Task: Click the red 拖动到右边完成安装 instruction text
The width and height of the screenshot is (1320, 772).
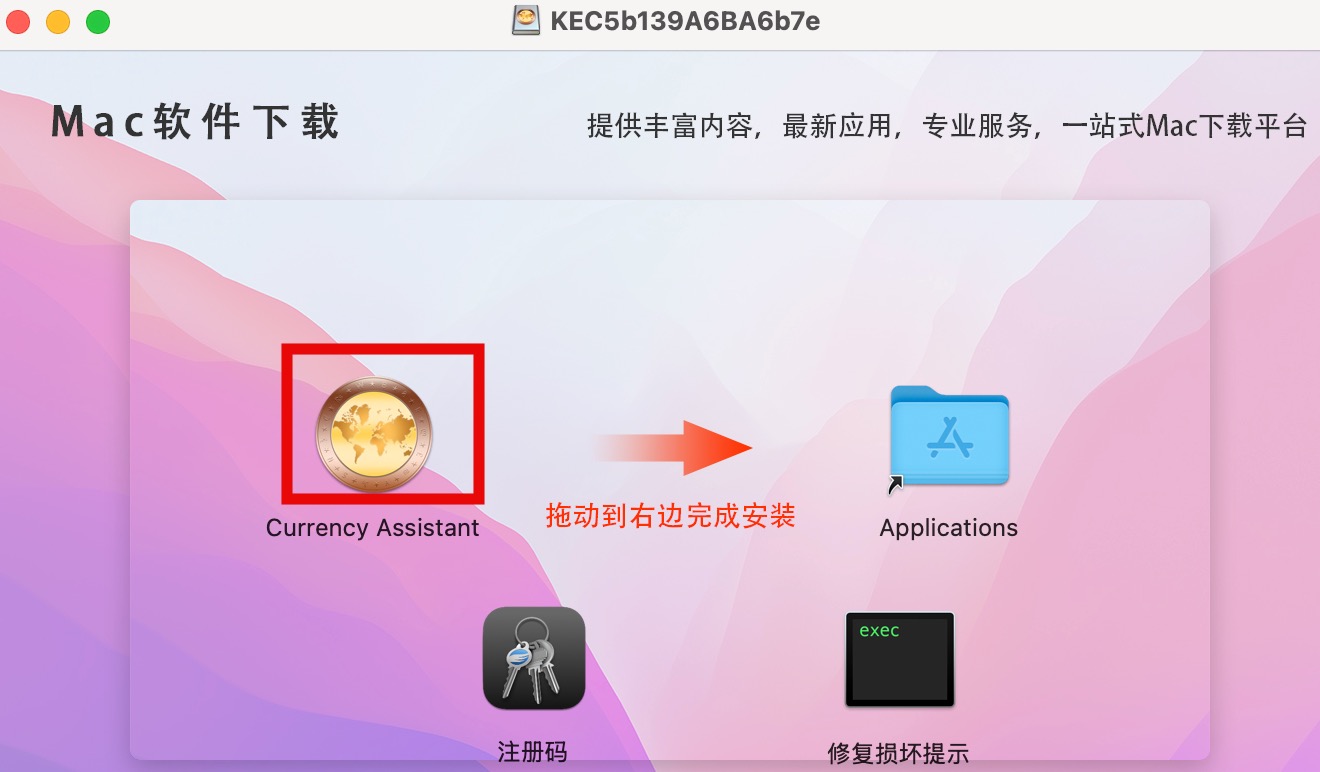Action: tap(670, 515)
